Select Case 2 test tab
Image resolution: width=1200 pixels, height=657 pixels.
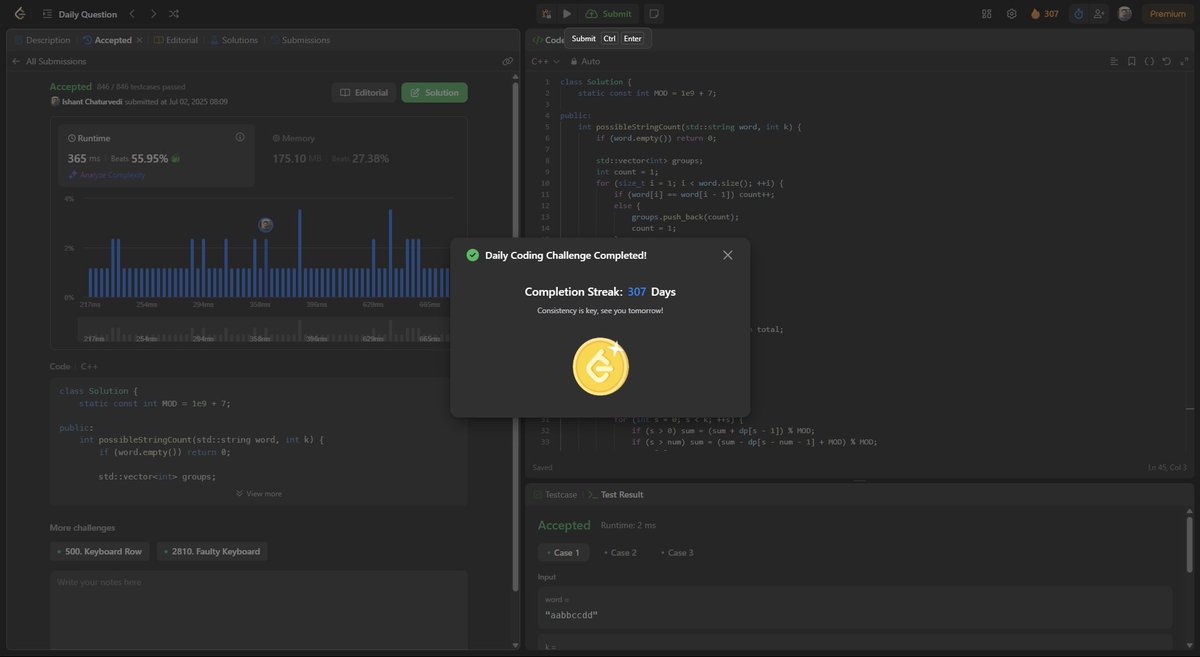(620, 552)
